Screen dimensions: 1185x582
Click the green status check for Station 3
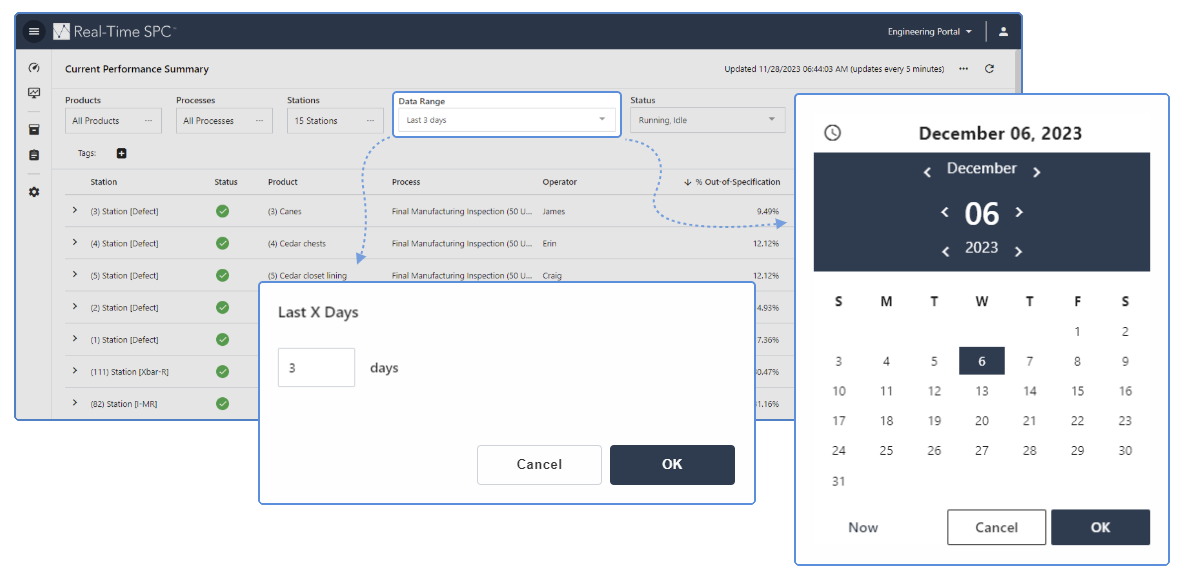pos(222,211)
